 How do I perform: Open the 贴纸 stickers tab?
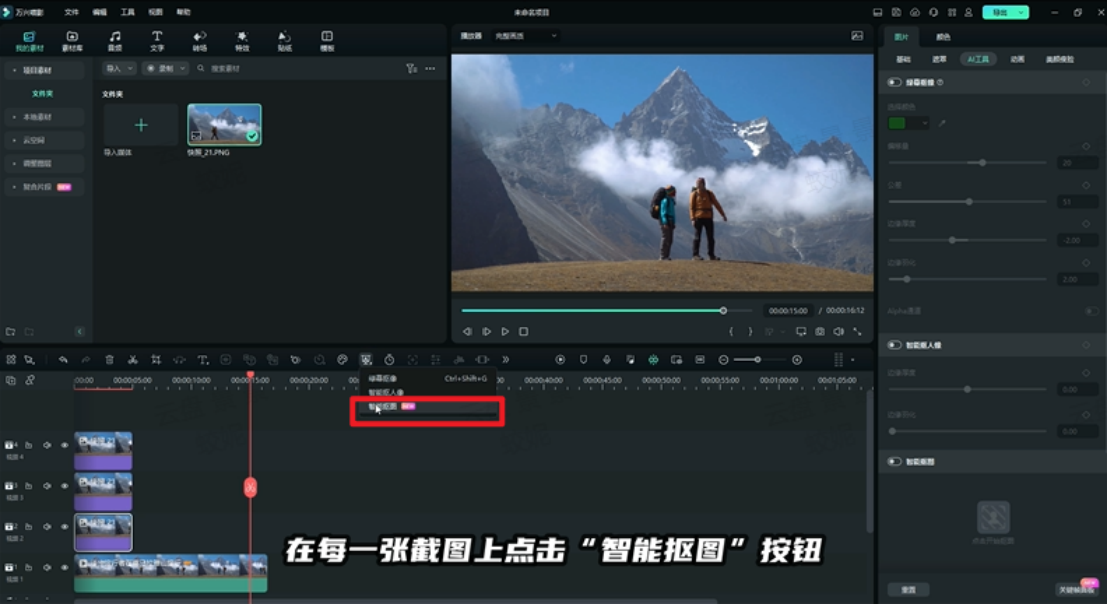(285, 41)
